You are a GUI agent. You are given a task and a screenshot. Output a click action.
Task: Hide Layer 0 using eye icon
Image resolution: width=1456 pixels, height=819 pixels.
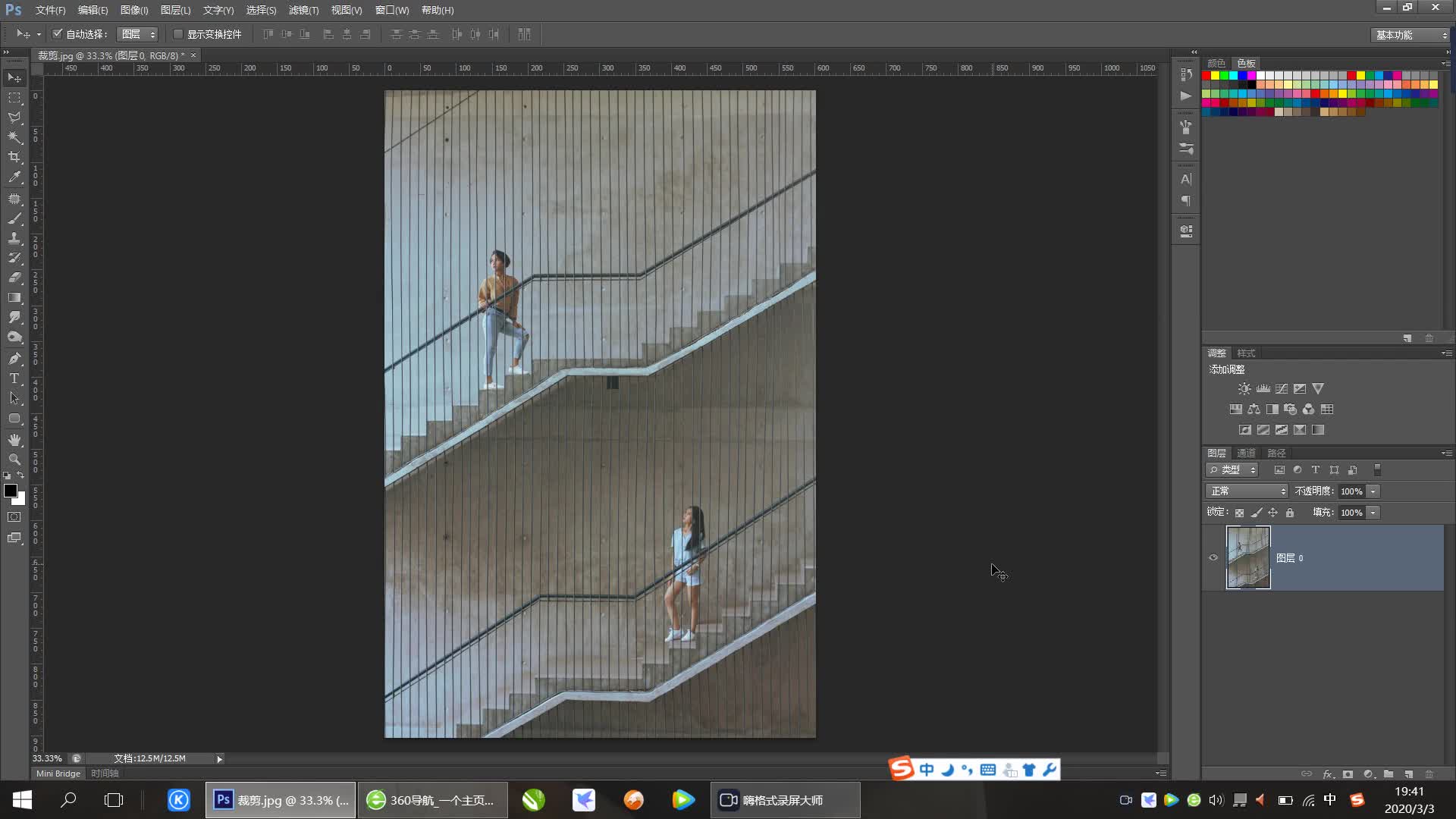1213,558
